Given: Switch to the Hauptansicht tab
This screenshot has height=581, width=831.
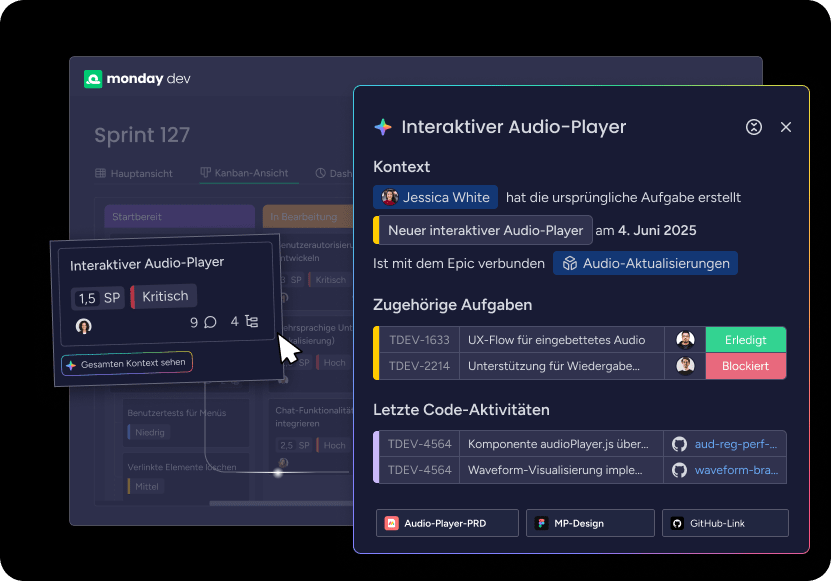Looking at the screenshot, I should coord(139,171).
